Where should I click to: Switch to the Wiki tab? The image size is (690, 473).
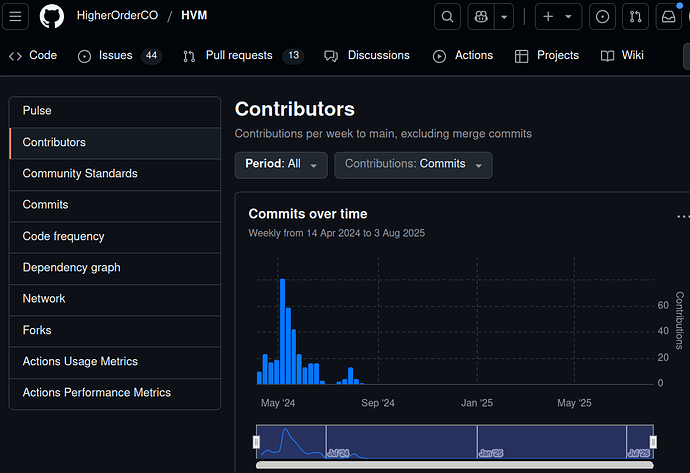[x=622, y=55]
